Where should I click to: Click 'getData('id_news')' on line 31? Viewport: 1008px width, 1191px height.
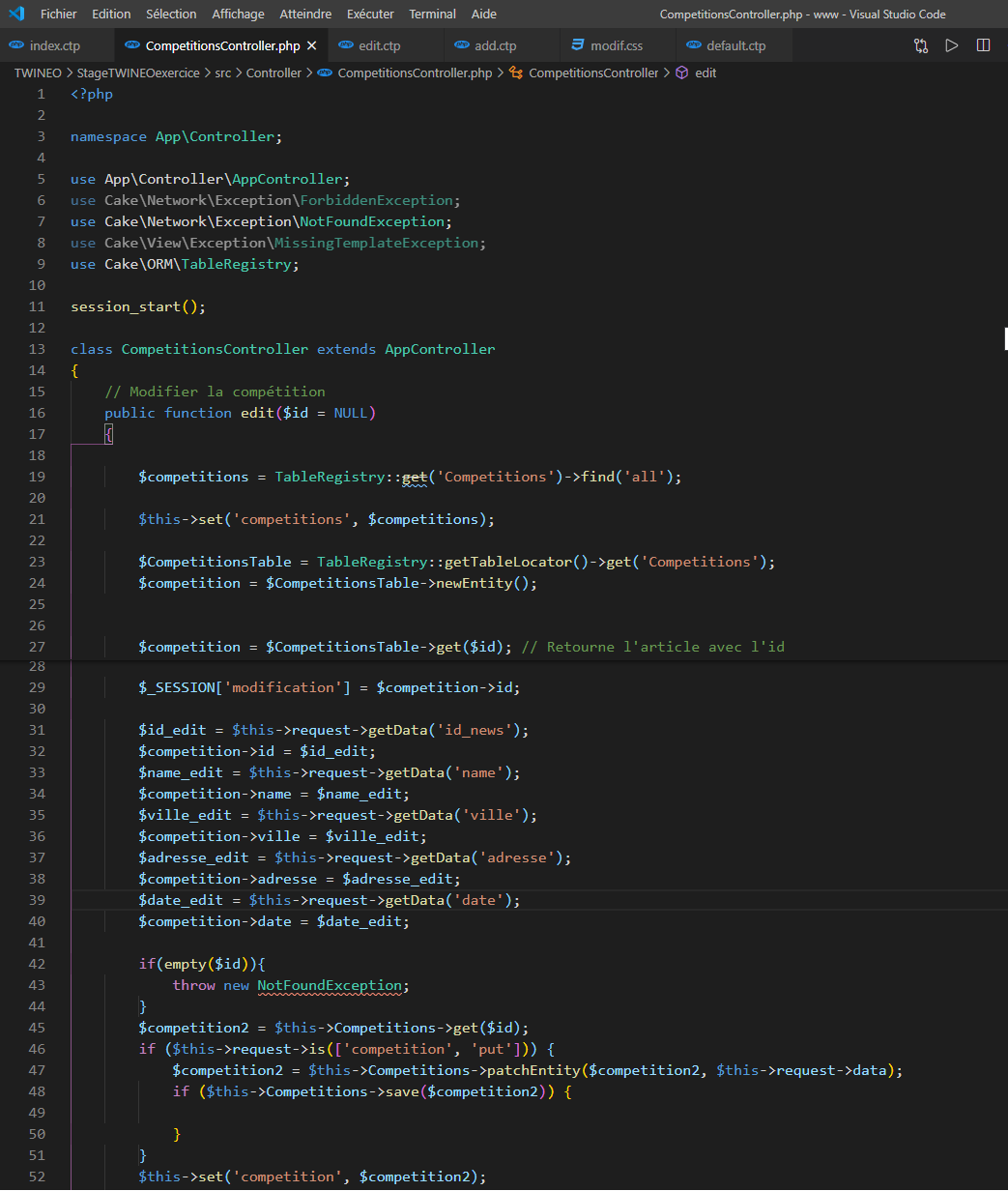(x=445, y=730)
